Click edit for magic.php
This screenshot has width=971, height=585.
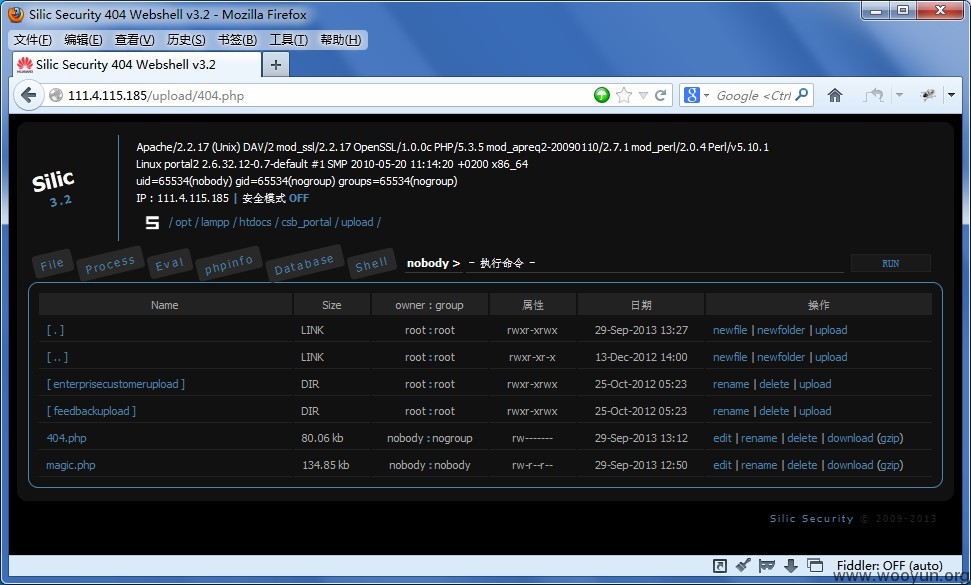(x=722, y=465)
